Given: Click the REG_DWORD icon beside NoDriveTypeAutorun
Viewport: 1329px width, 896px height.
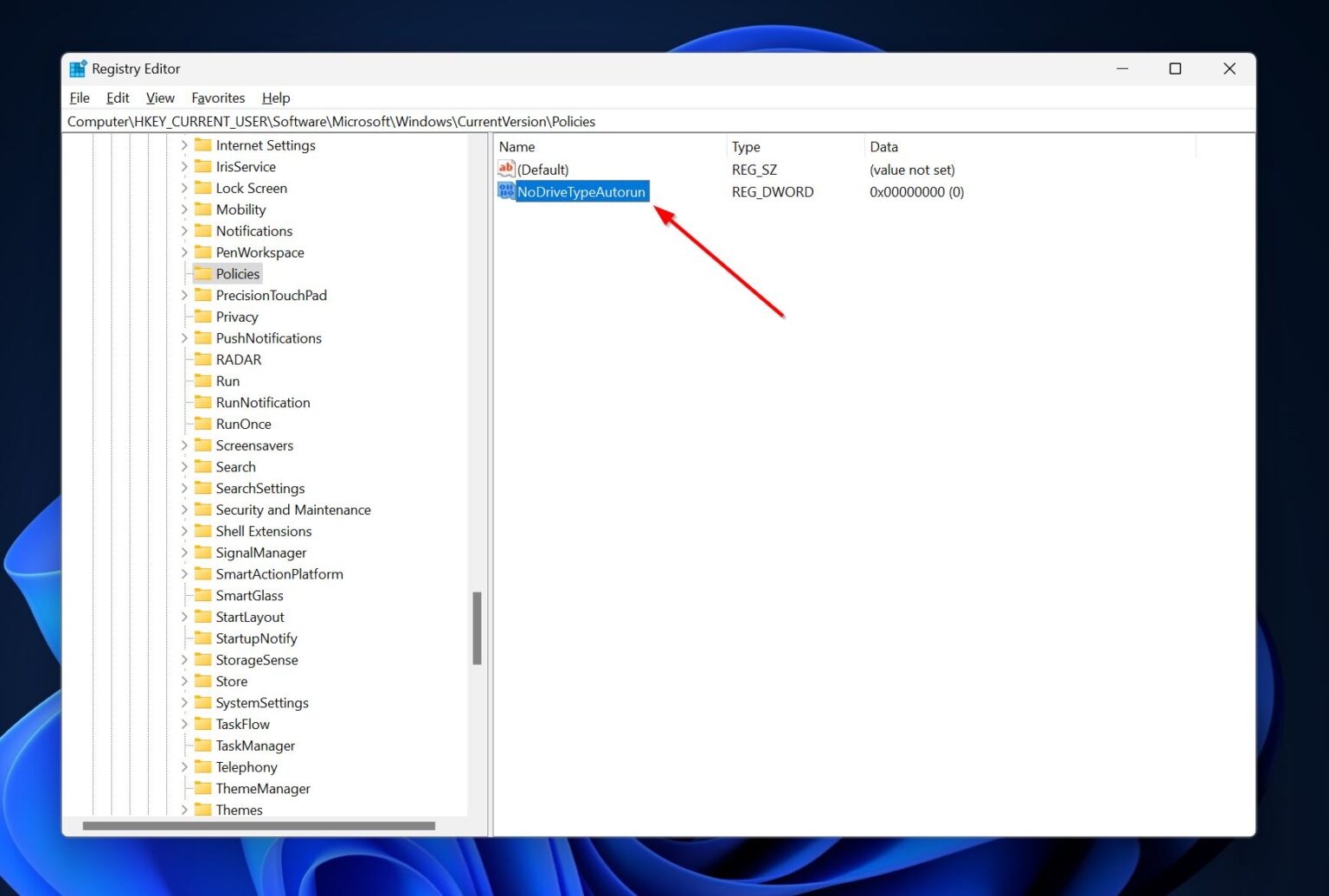Looking at the screenshot, I should pyautogui.click(x=506, y=191).
